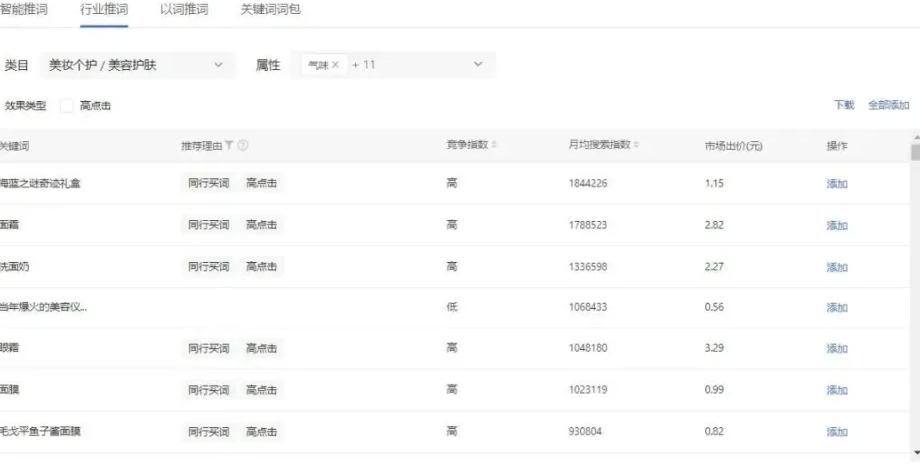This screenshot has height=467, width=920.
Task: Switch to 智能推词 tab
Action: click(23, 9)
